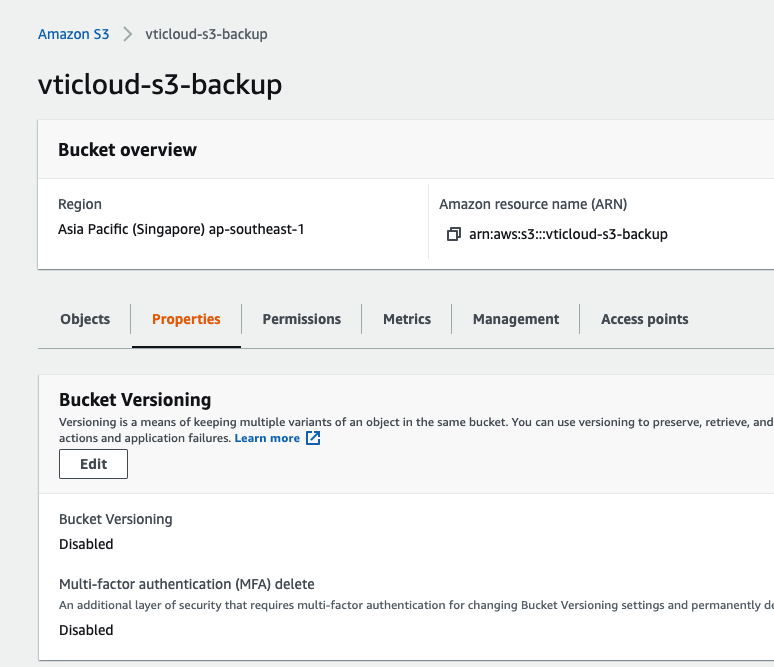
Task: Switch to the Objects tab
Action: click(x=85, y=319)
